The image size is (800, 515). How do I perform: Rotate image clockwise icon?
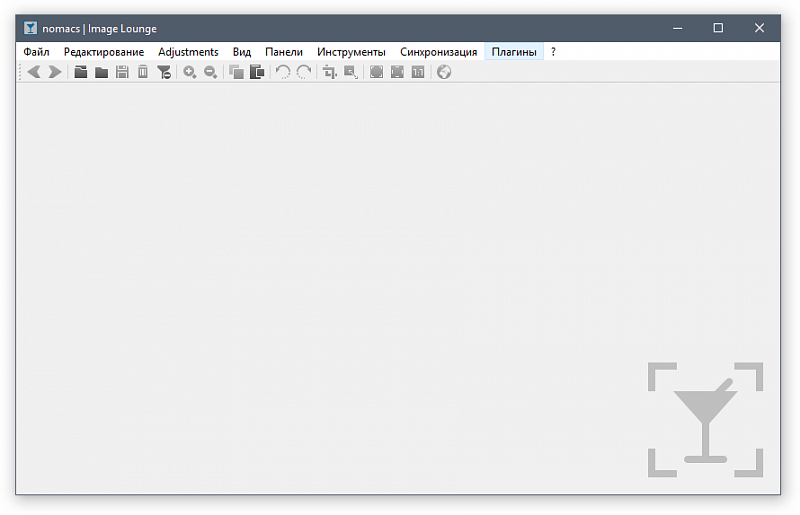[304, 72]
